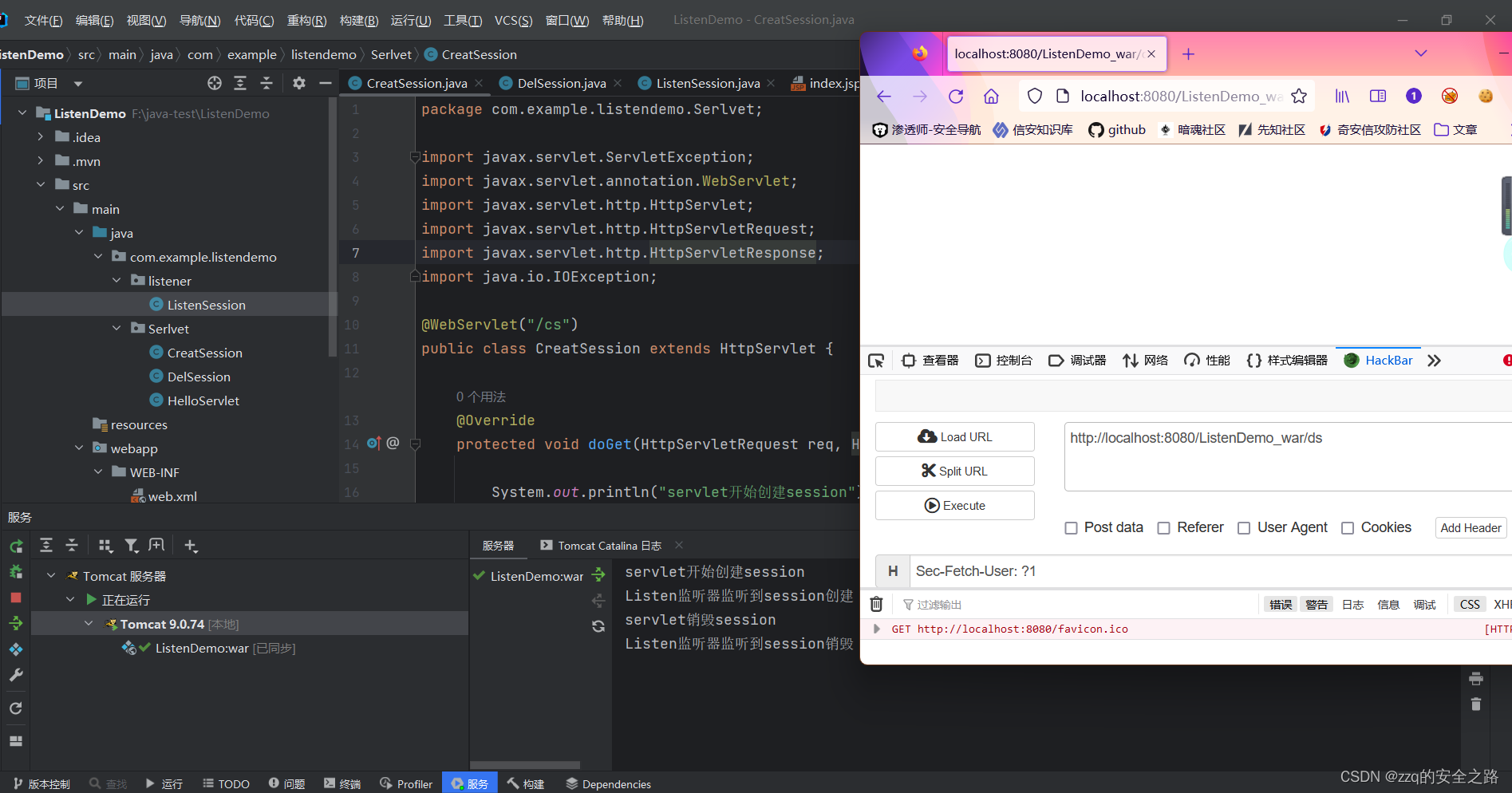Toggle console CSS filter
The image size is (1512, 793).
click(x=1470, y=605)
